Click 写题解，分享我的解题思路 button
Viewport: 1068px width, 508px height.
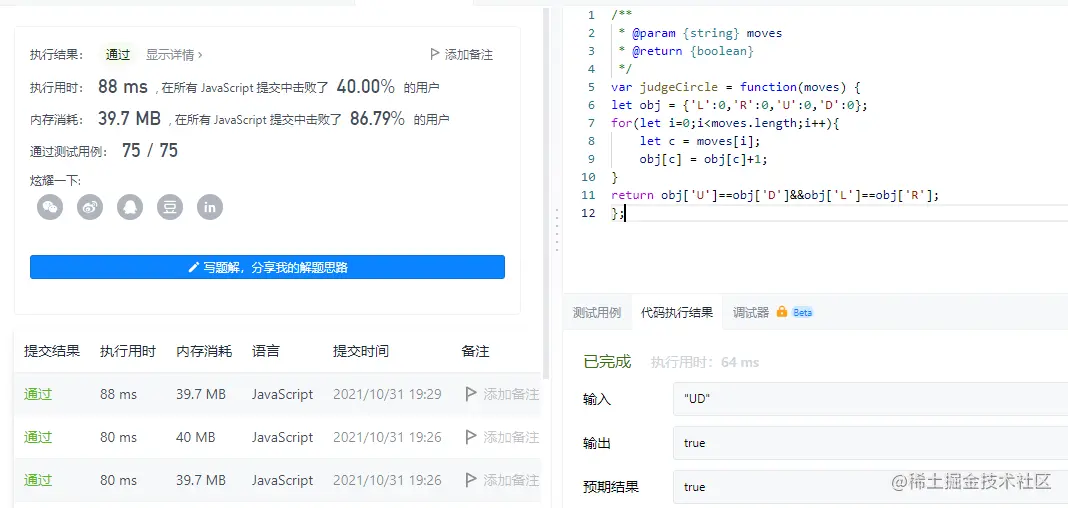pyautogui.click(x=267, y=267)
